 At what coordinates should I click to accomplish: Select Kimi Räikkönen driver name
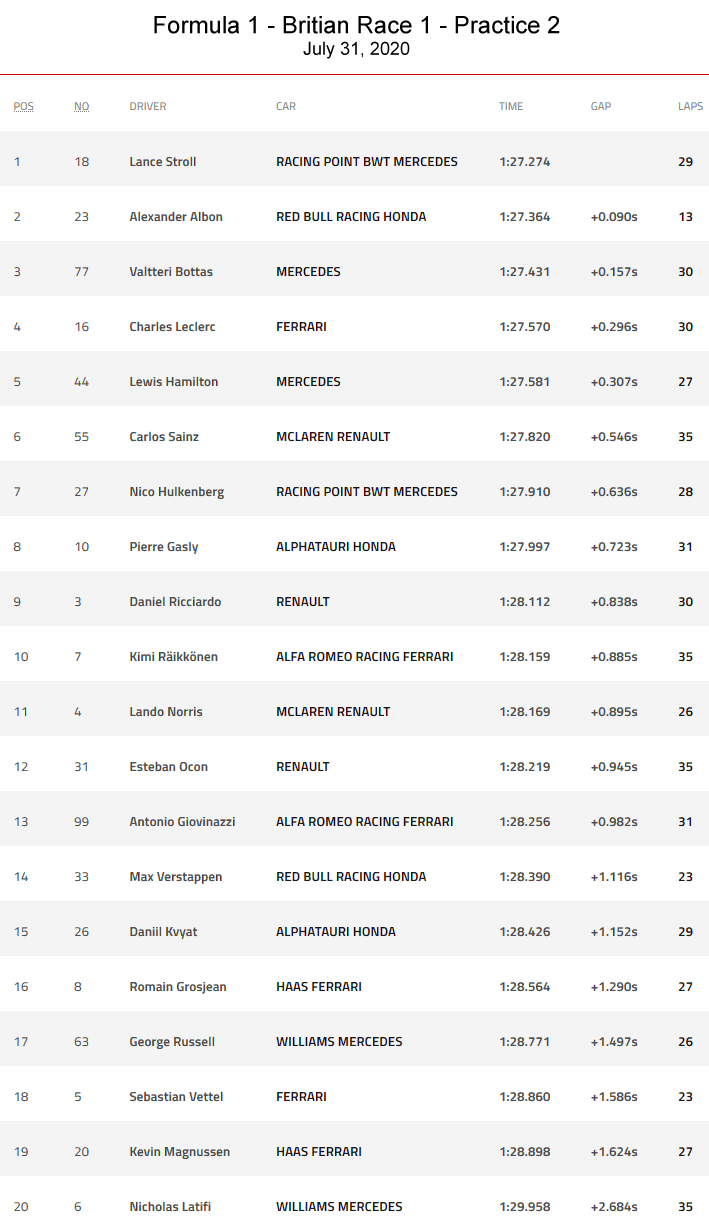point(174,657)
